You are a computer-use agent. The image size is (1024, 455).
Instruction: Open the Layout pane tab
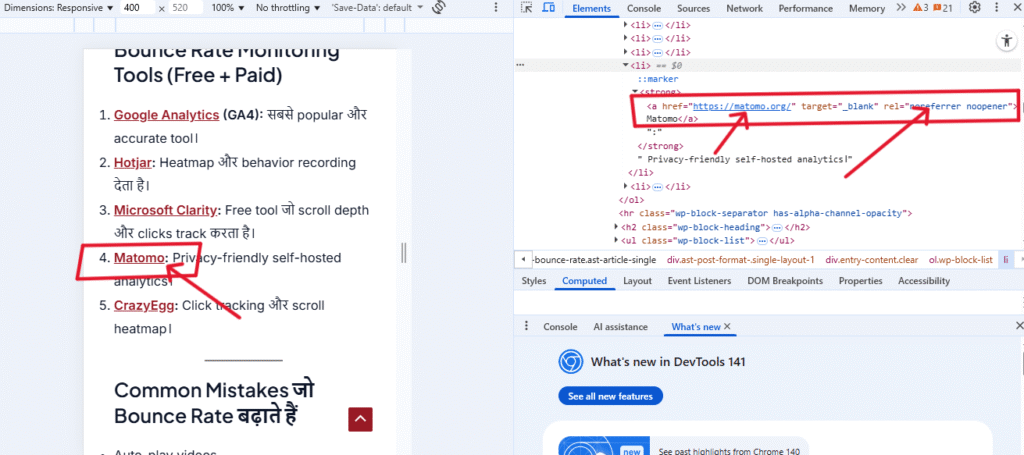(x=637, y=281)
